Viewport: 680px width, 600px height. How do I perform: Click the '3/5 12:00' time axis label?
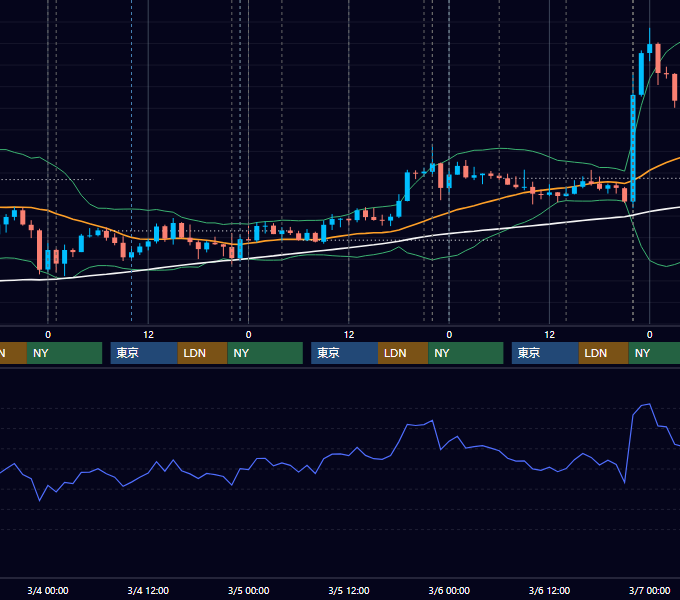(x=349, y=590)
